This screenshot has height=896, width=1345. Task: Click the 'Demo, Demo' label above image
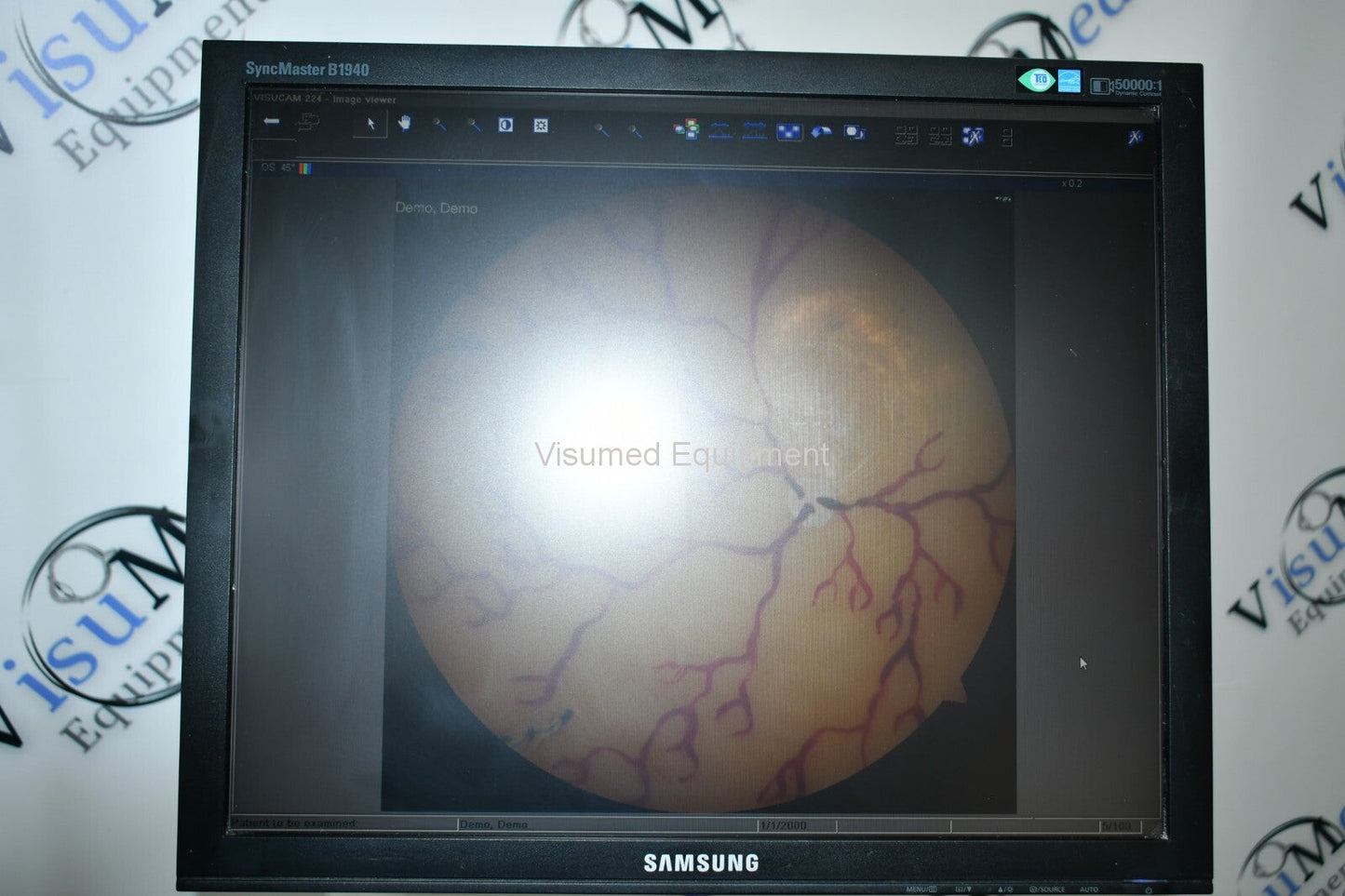coord(436,208)
